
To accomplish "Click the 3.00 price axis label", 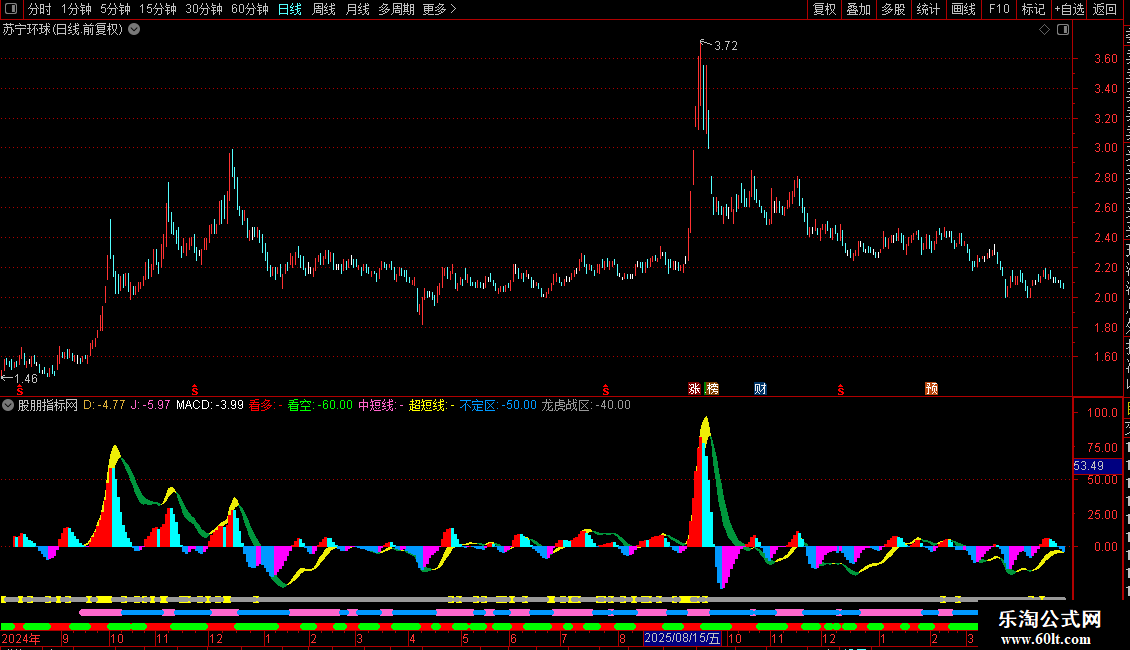I will 1106,148.
